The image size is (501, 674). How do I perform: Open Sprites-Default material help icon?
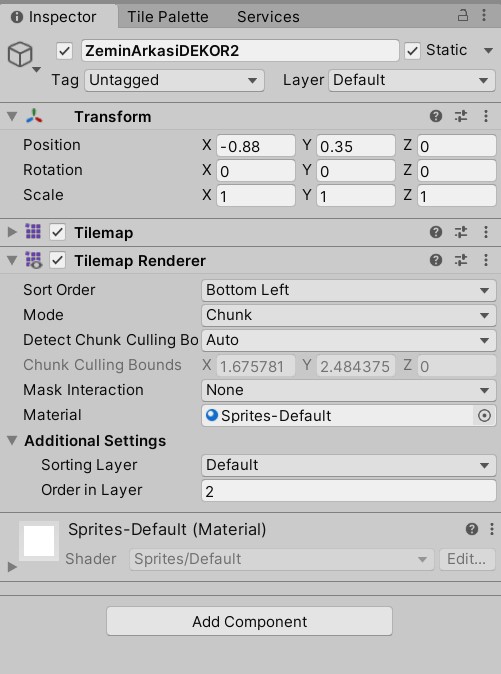coord(472,529)
